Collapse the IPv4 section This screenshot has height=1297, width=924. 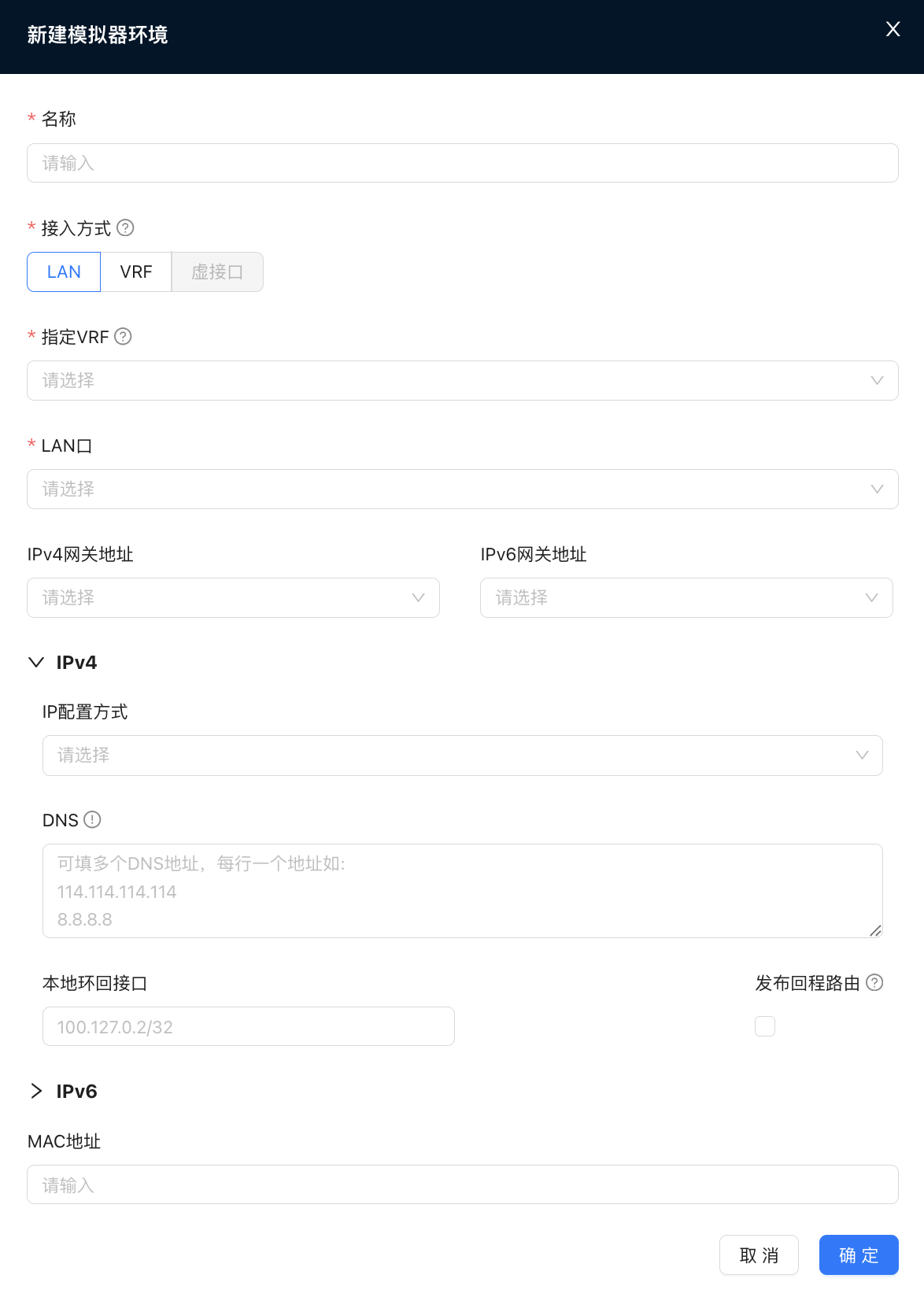[x=36, y=663]
